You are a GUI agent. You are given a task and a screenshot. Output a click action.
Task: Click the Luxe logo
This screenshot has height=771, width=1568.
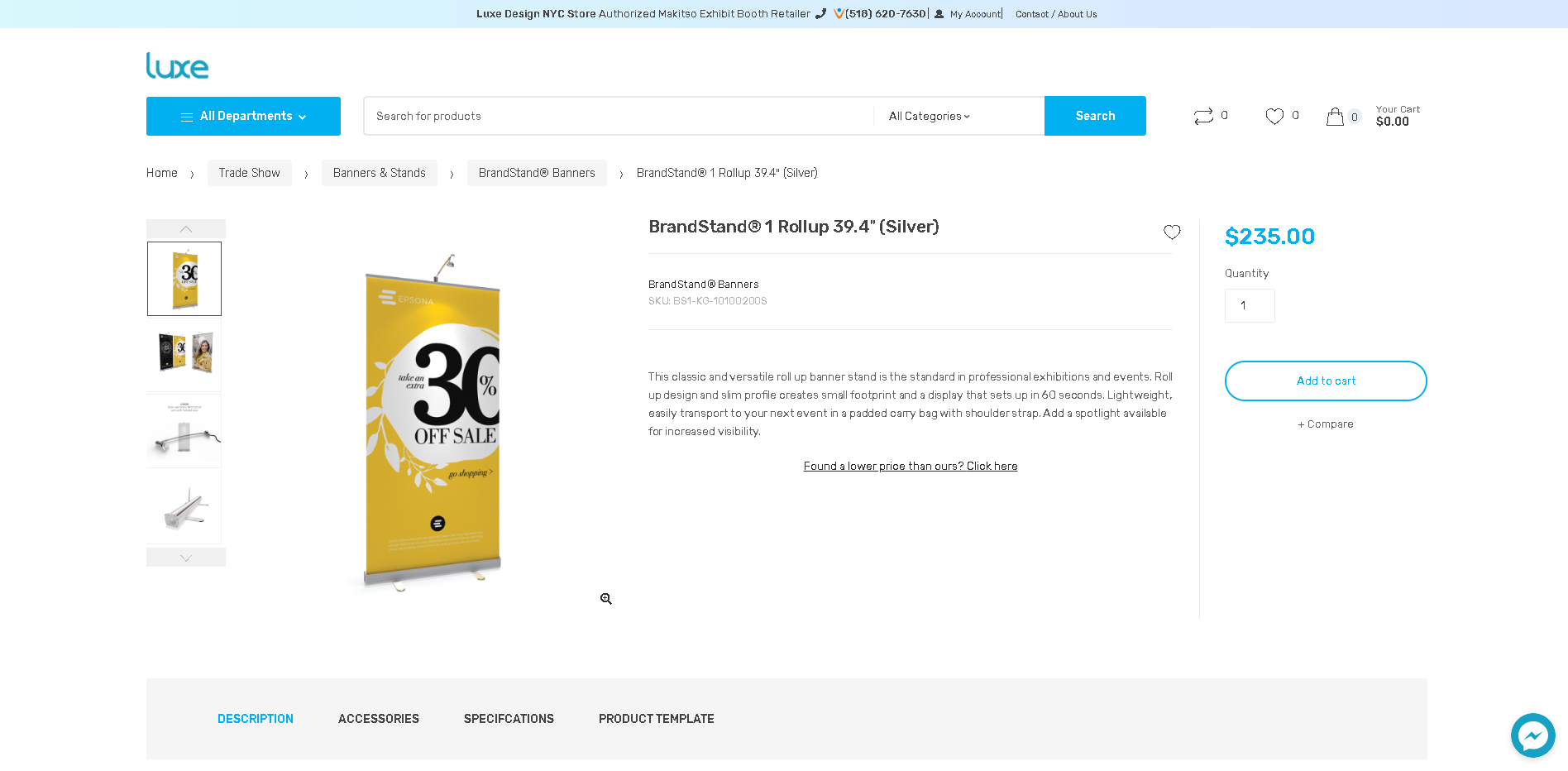click(x=177, y=66)
